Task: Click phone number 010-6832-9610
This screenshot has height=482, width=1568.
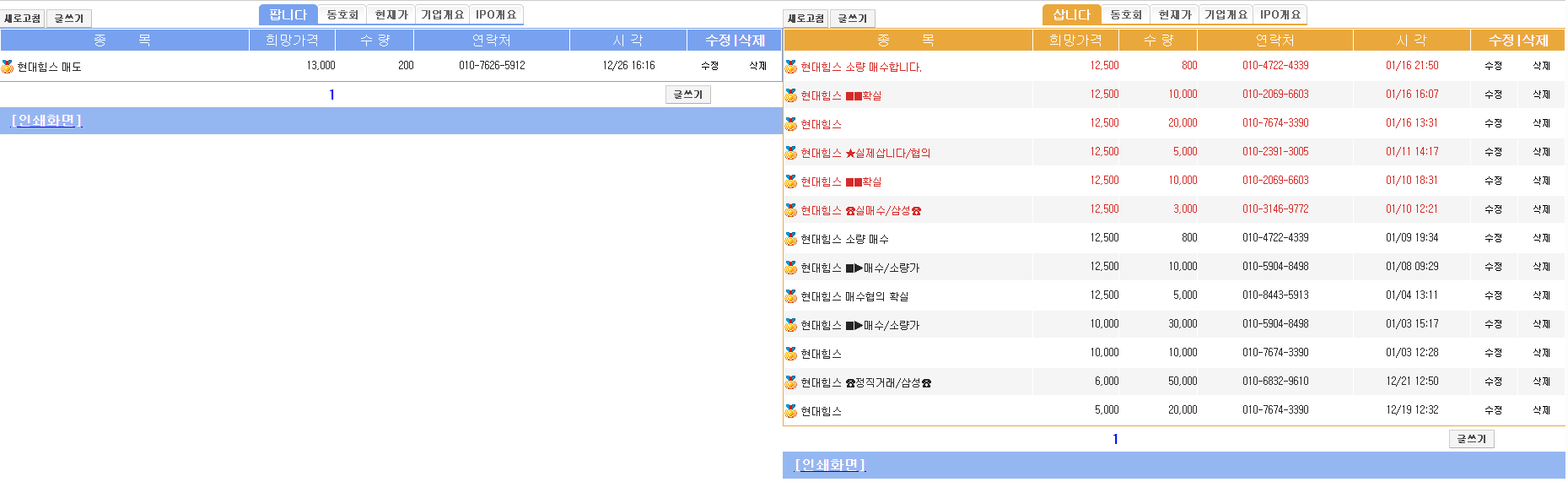Action: (1275, 382)
